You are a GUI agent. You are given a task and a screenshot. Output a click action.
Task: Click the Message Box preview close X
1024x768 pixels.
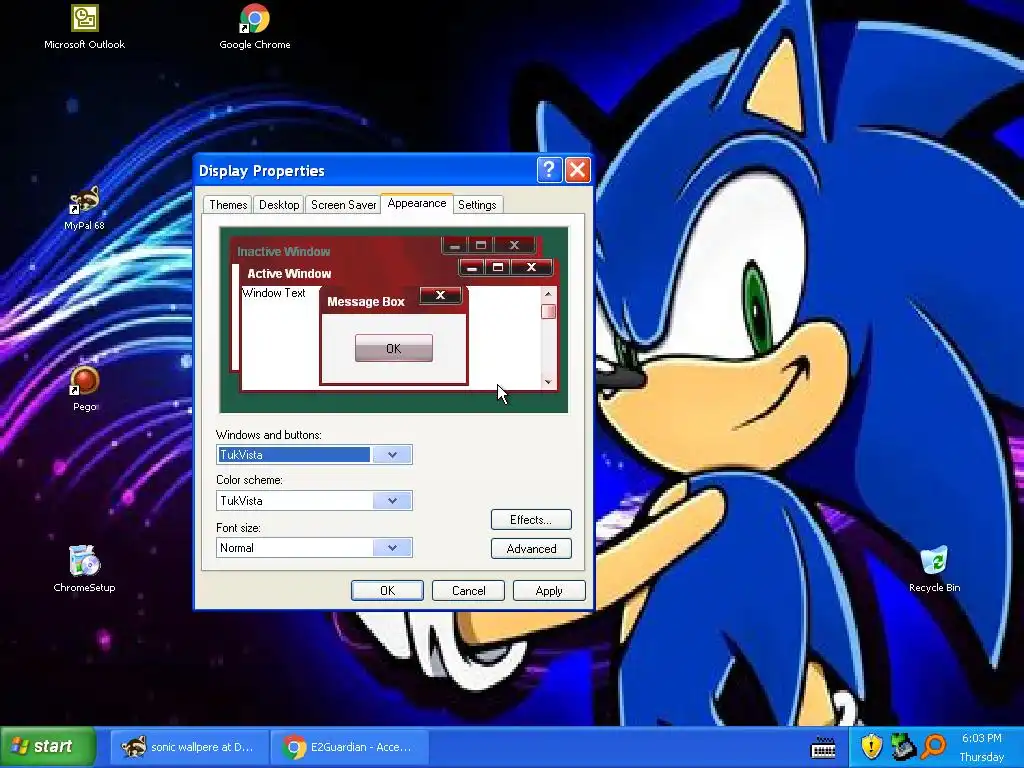[441, 295]
